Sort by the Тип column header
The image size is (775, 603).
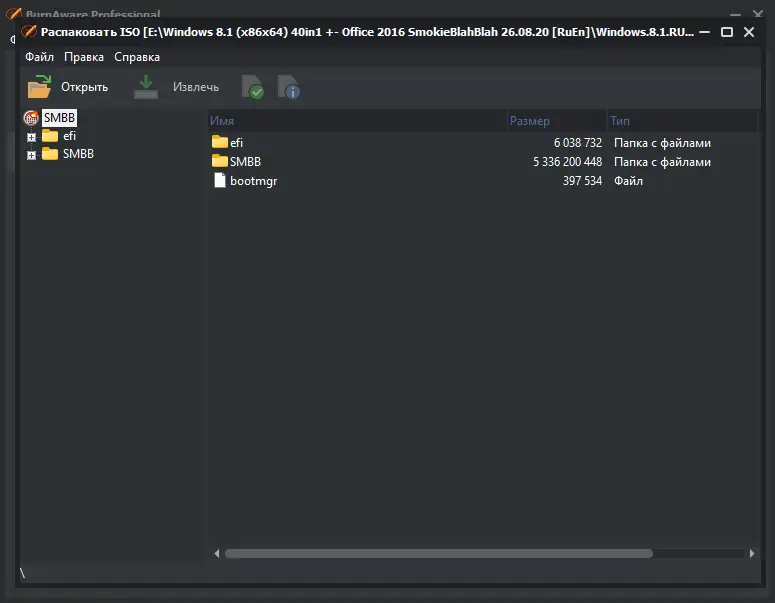point(683,121)
